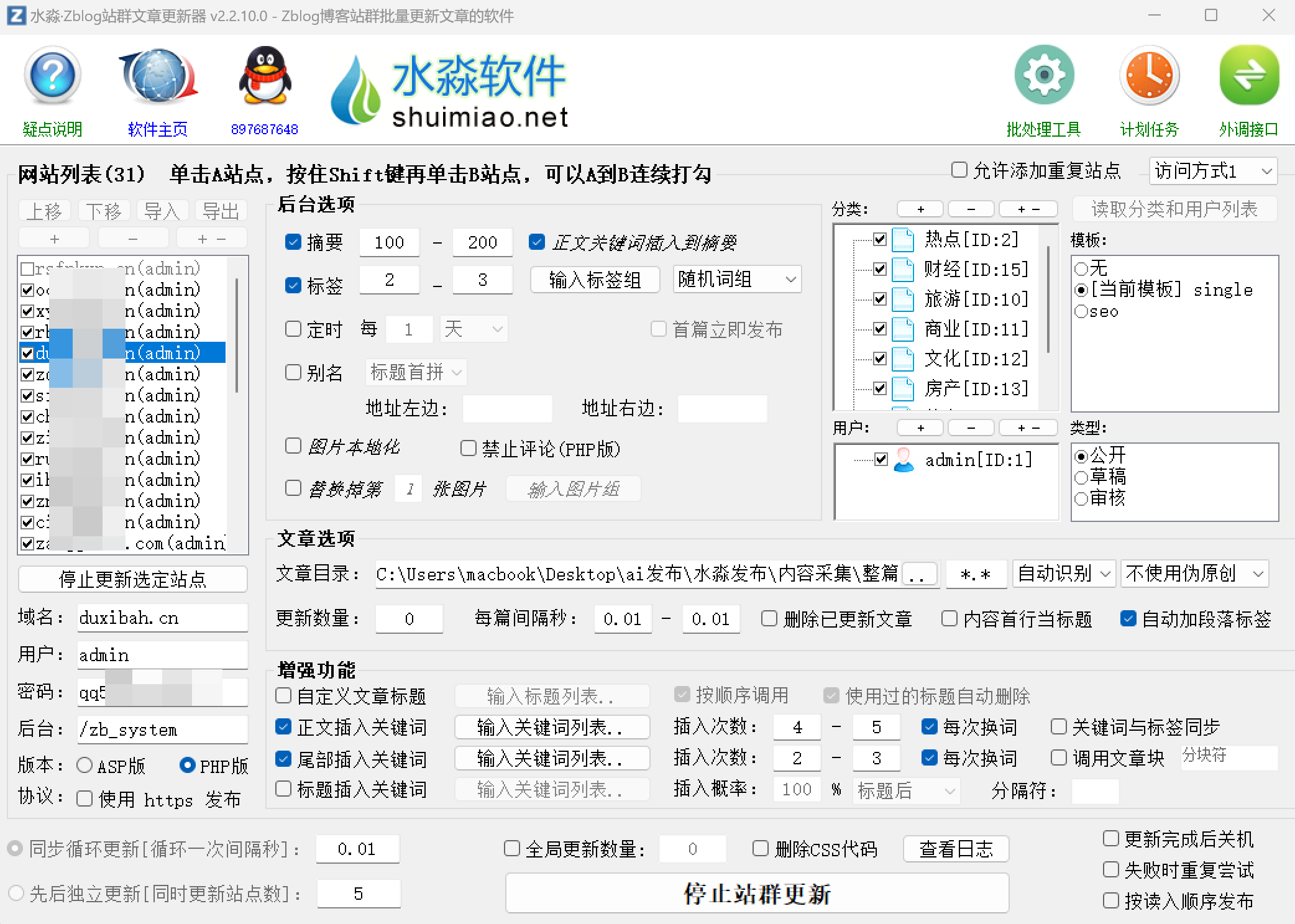Open the 访问方式1 dropdown

pyautogui.click(x=1213, y=171)
